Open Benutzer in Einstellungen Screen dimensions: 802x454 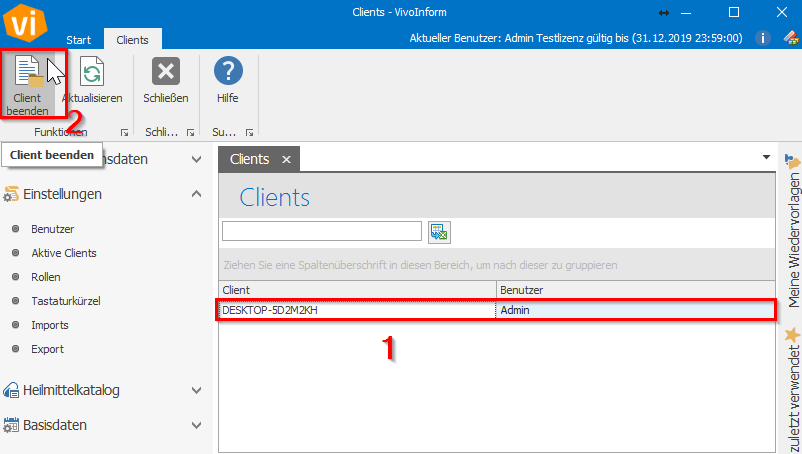click(x=53, y=229)
